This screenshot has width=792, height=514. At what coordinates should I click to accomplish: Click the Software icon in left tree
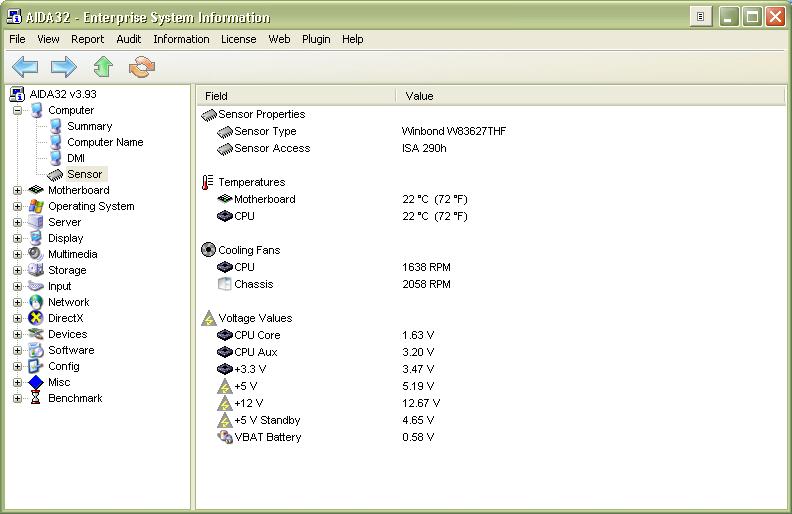tap(36, 350)
